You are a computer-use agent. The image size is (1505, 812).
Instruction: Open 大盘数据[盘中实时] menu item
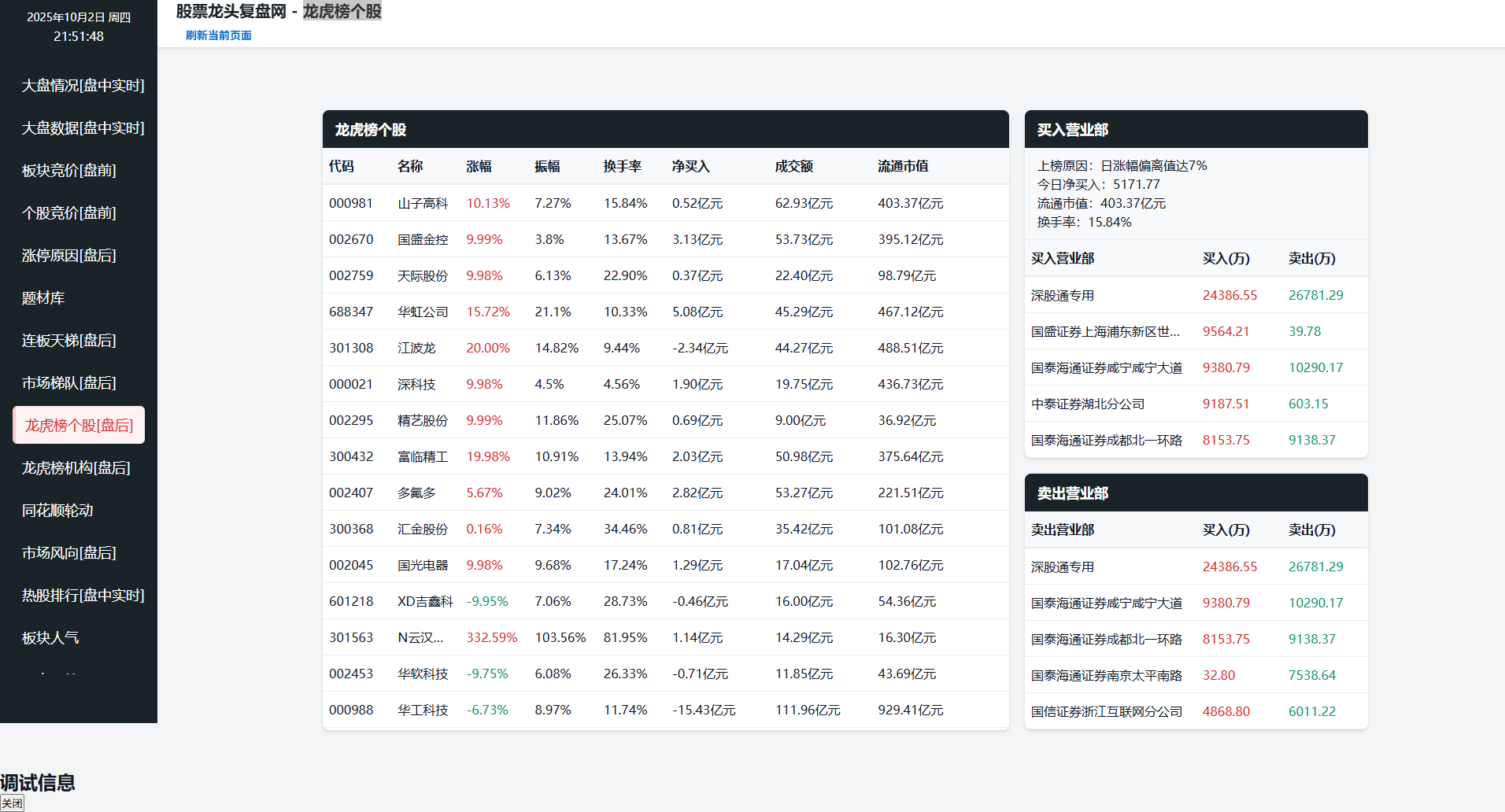83,128
